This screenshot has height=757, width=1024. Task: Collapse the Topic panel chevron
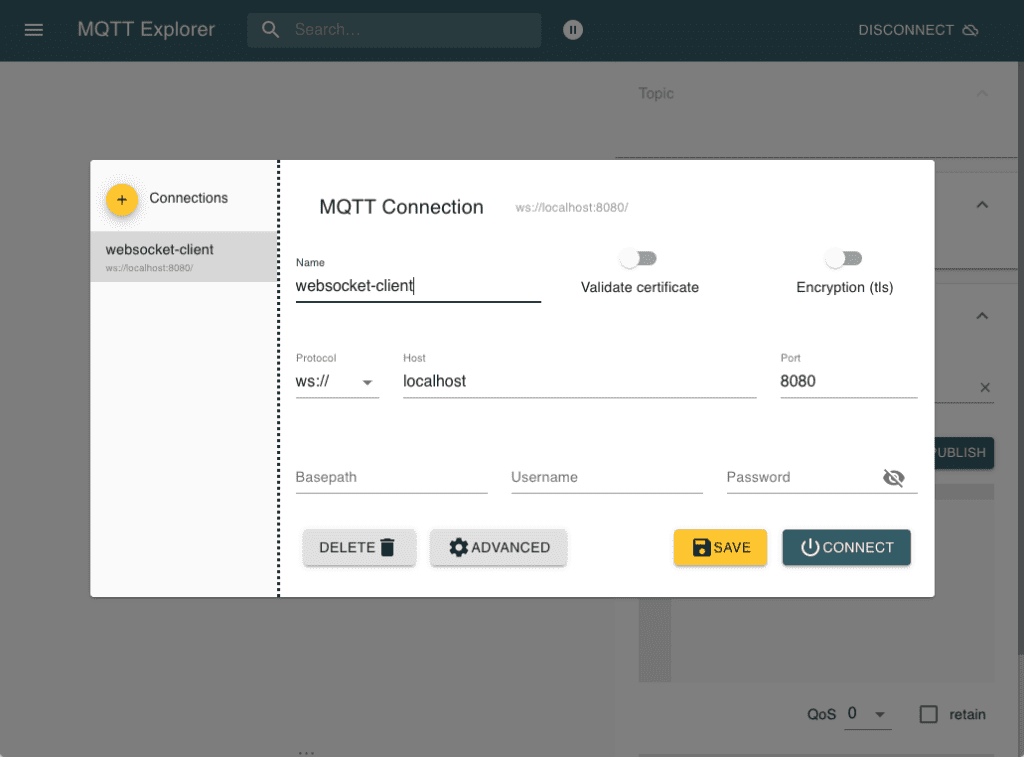click(x=981, y=93)
